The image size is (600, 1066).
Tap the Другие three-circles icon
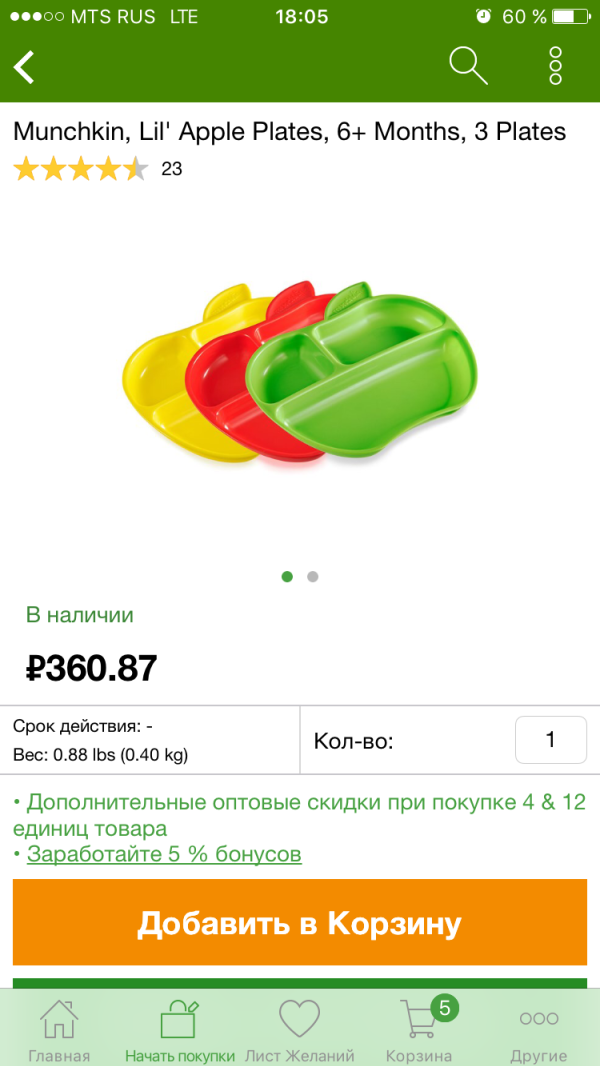click(539, 1020)
